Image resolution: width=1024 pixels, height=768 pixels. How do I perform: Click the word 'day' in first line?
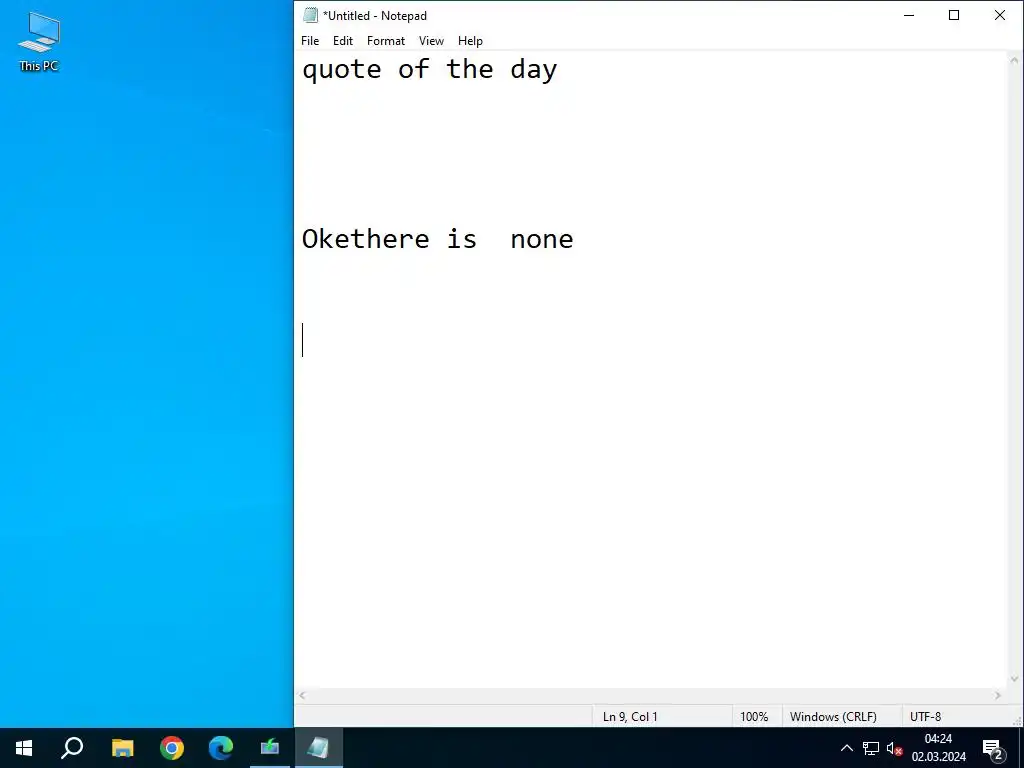coord(534,69)
